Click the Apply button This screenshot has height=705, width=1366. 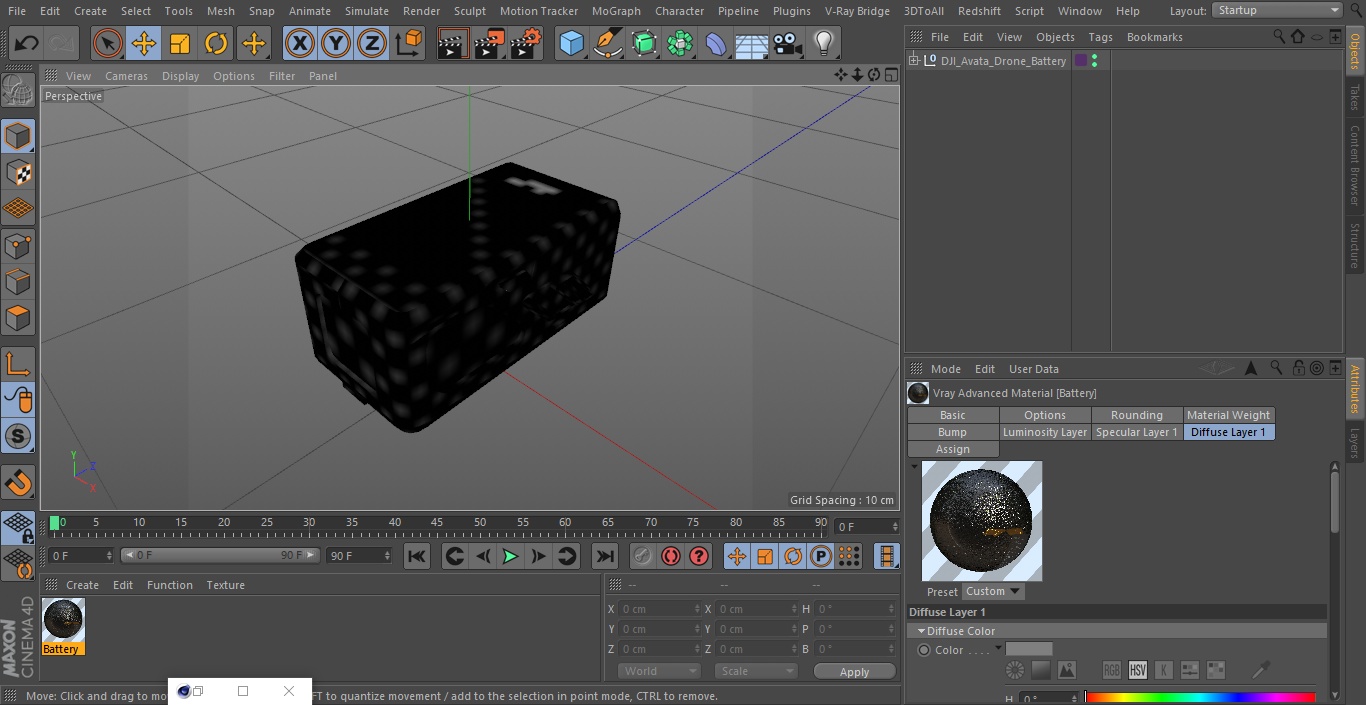(x=854, y=671)
